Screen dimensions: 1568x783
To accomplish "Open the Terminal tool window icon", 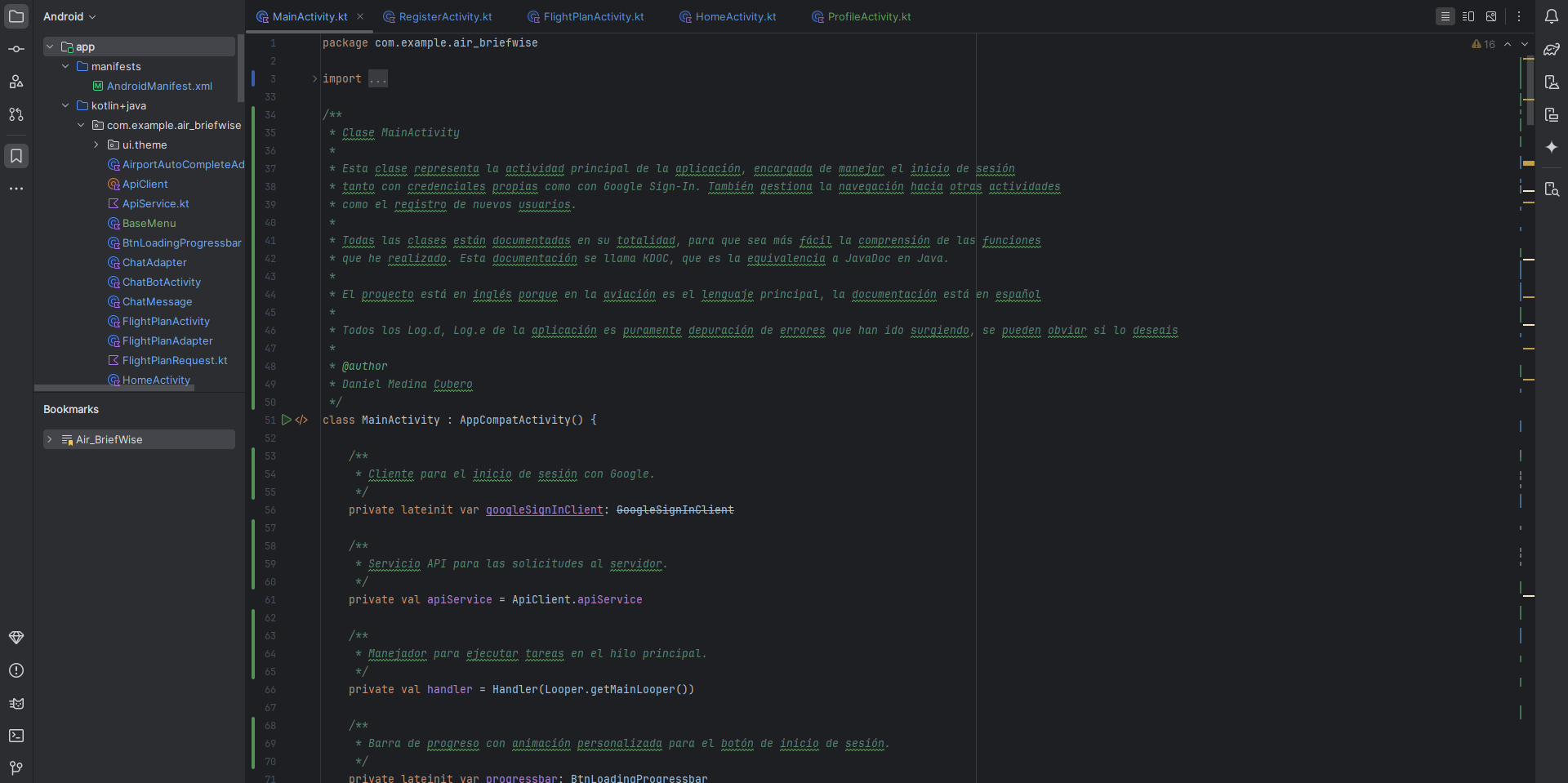I will (x=16, y=736).
